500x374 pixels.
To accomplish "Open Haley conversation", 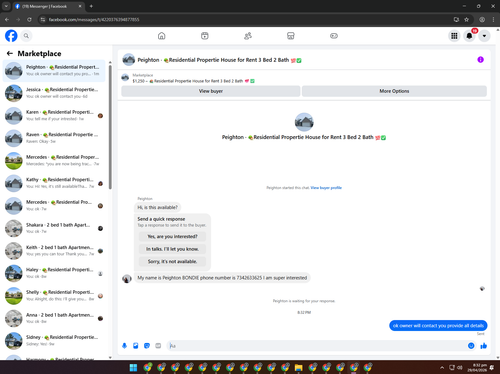I will click(54, 273).
